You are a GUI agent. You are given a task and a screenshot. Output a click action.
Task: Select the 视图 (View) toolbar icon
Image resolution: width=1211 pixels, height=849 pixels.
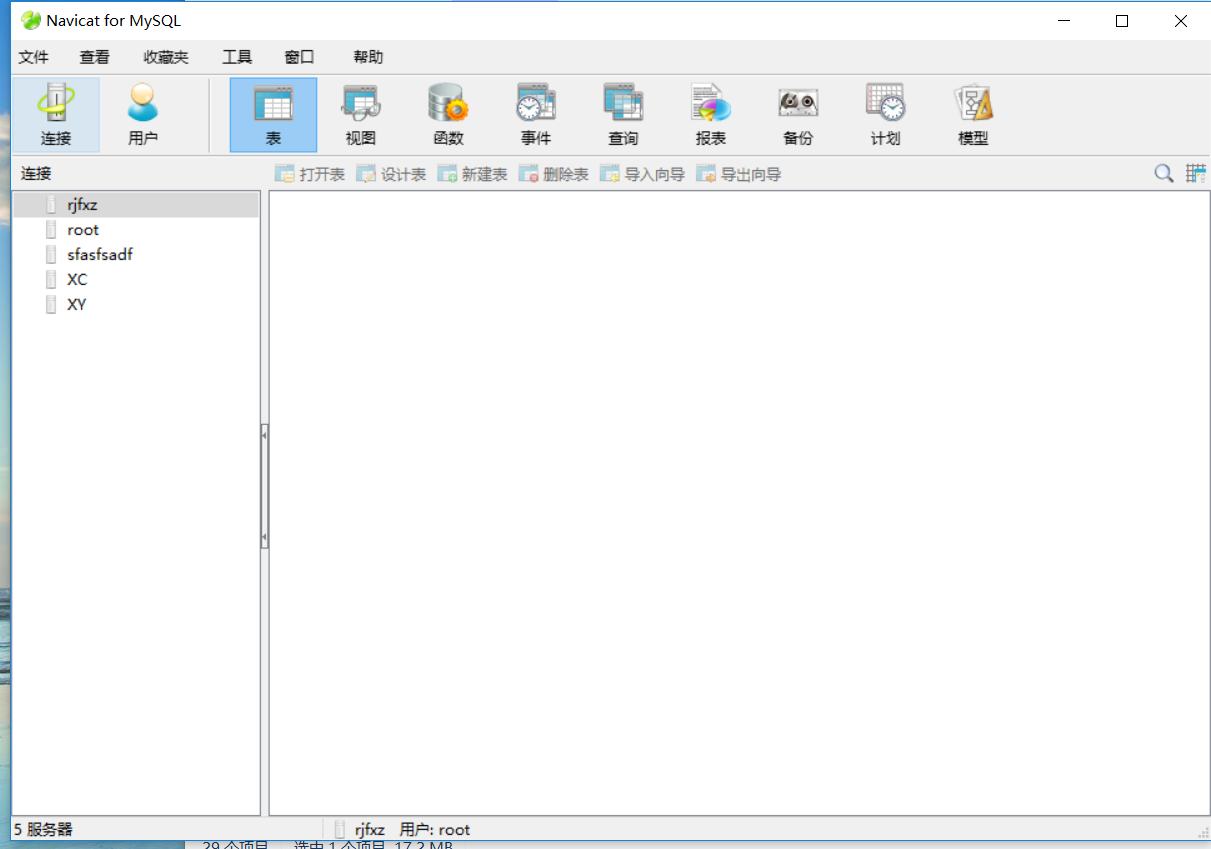coord(360,114)
